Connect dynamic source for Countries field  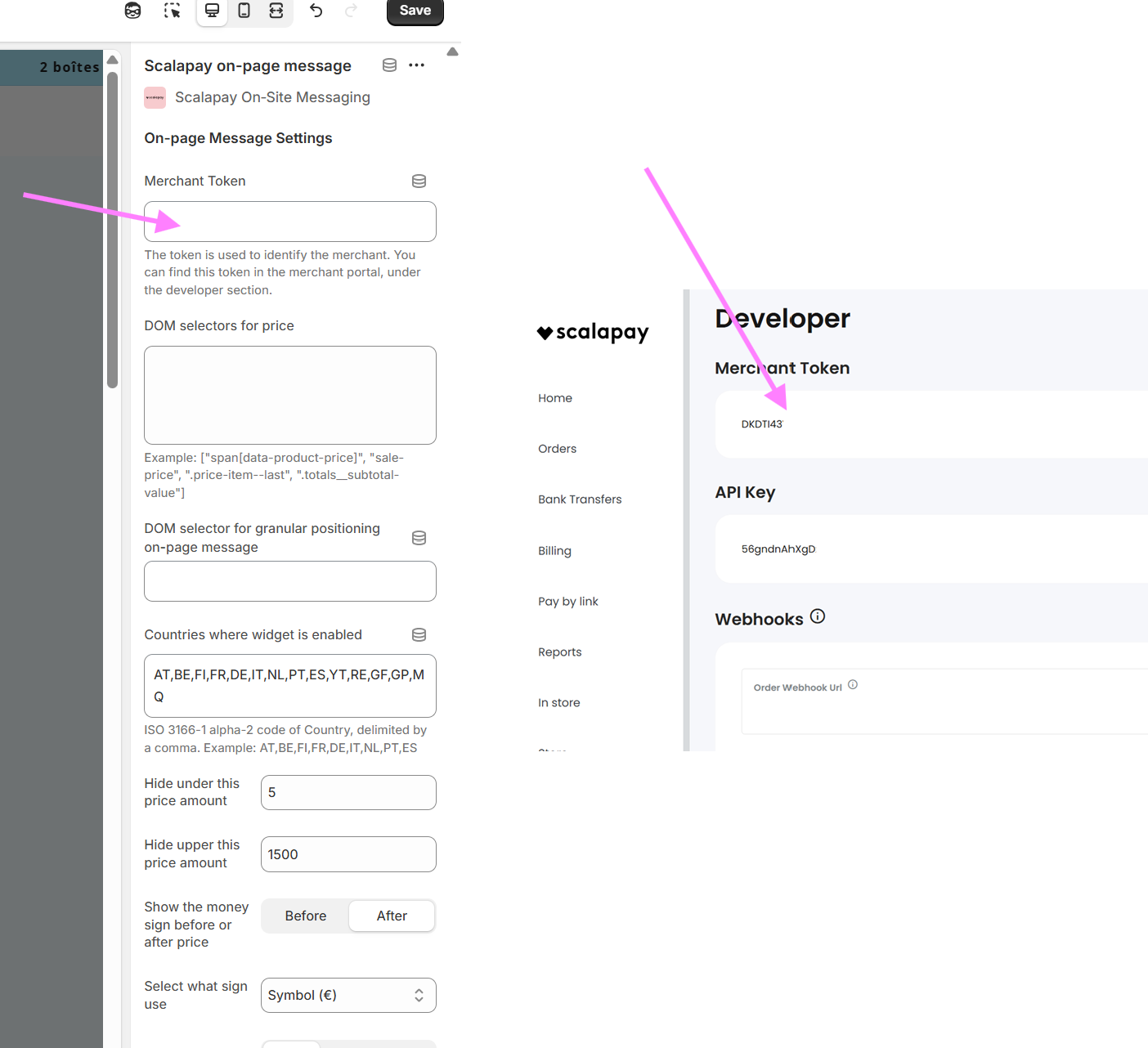point(419,635)
